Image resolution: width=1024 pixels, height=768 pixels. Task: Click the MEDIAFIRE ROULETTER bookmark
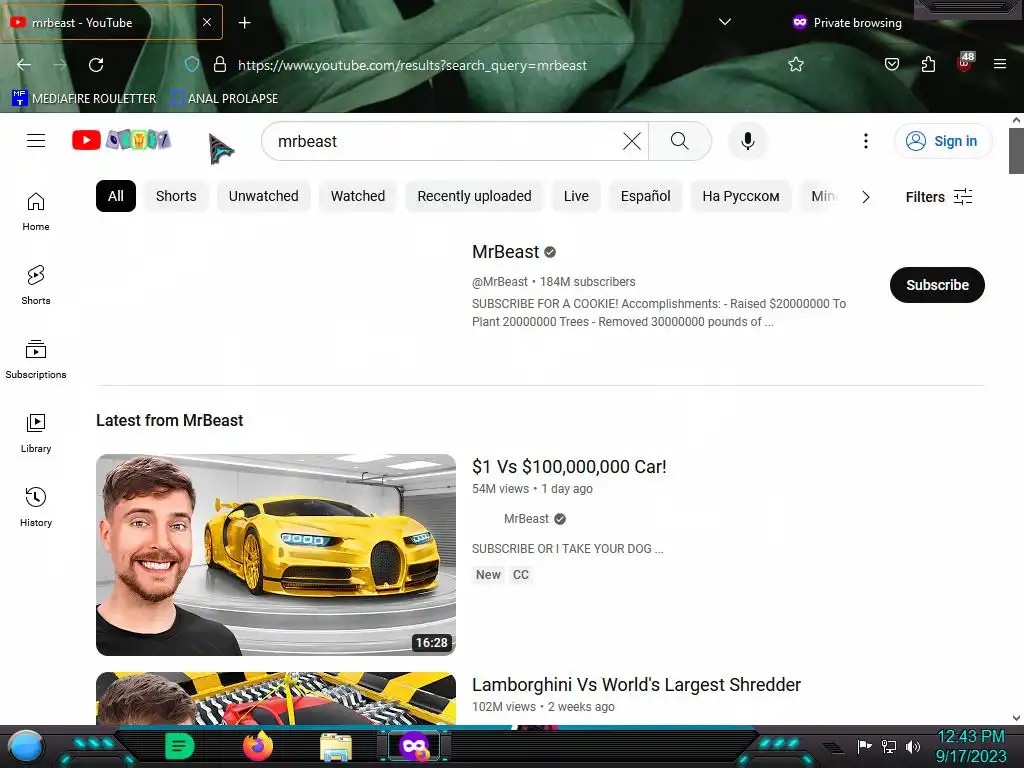tap(84, 99)
